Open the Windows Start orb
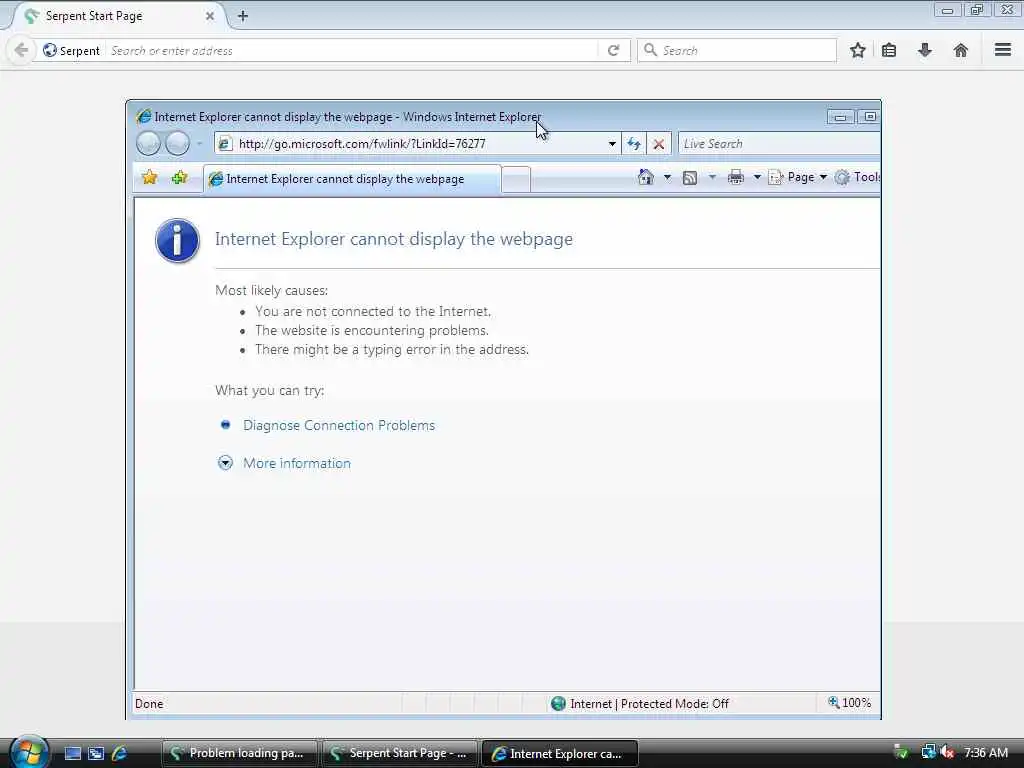1024x768 pixels. (29, 752)
